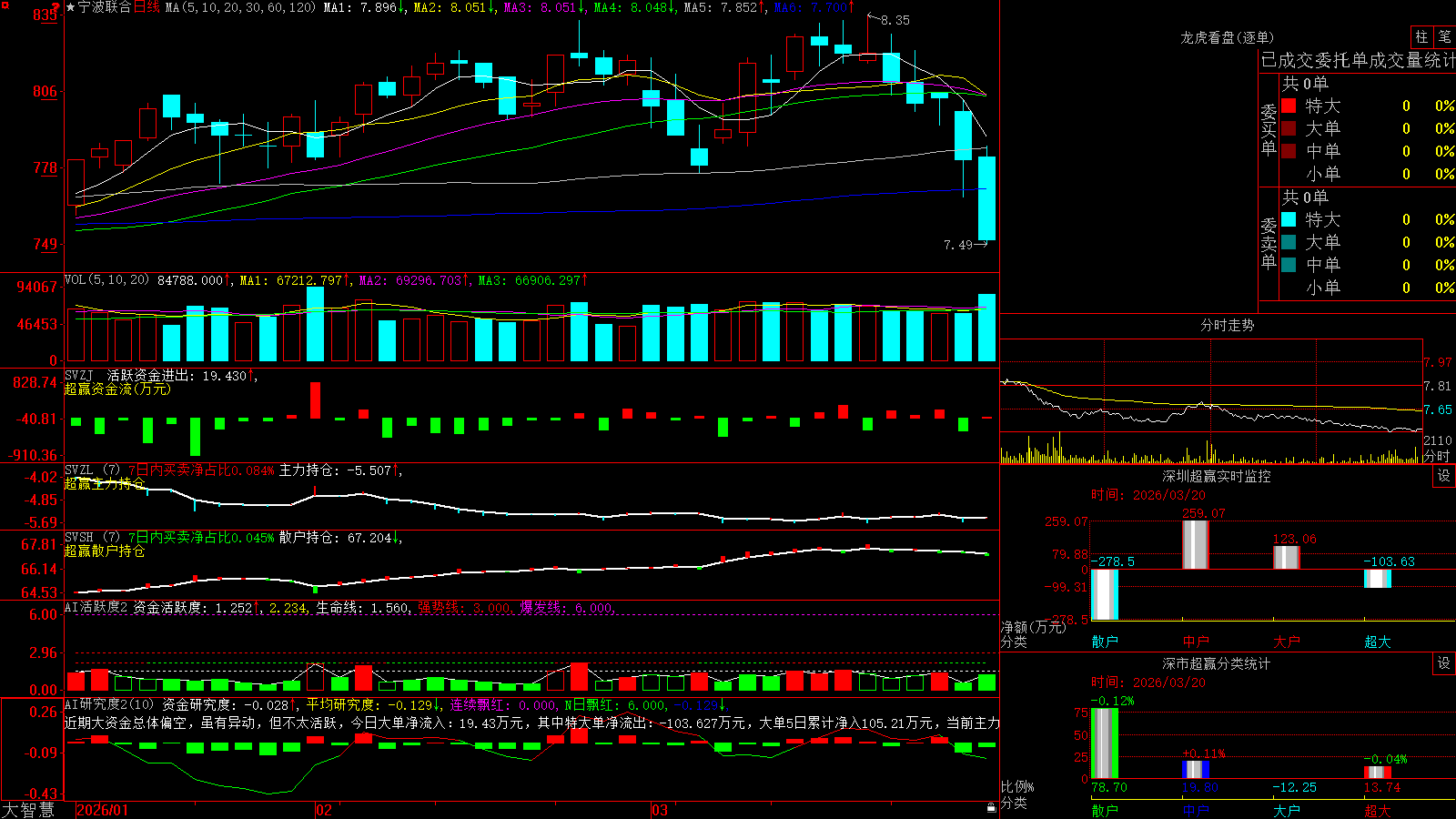Image resolution: width=1456 pixels, height=819 pixels.
Task: Click the 深市超赢分类统计 panel title
Action: click(x=1216, y=663)
